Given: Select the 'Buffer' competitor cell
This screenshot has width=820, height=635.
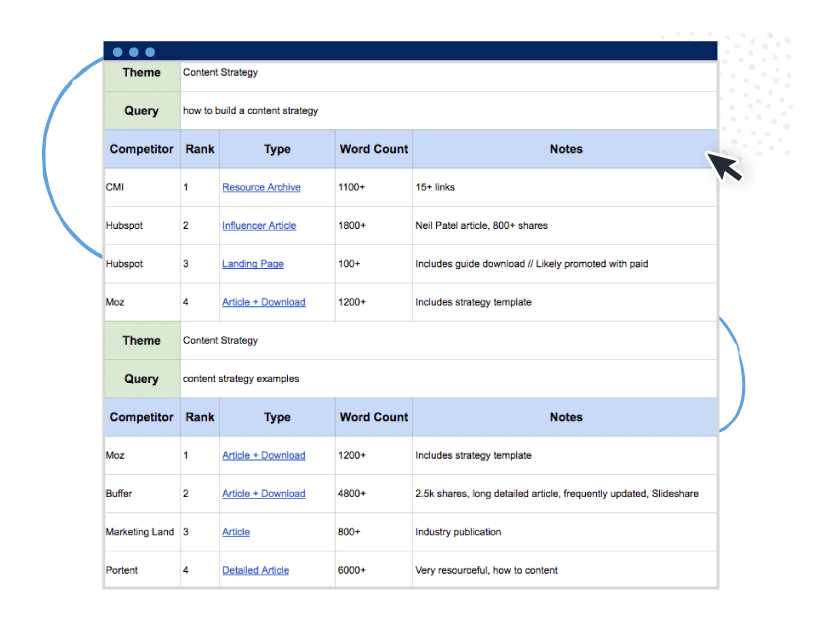Looking at the screenshot, I should [143, 493].
